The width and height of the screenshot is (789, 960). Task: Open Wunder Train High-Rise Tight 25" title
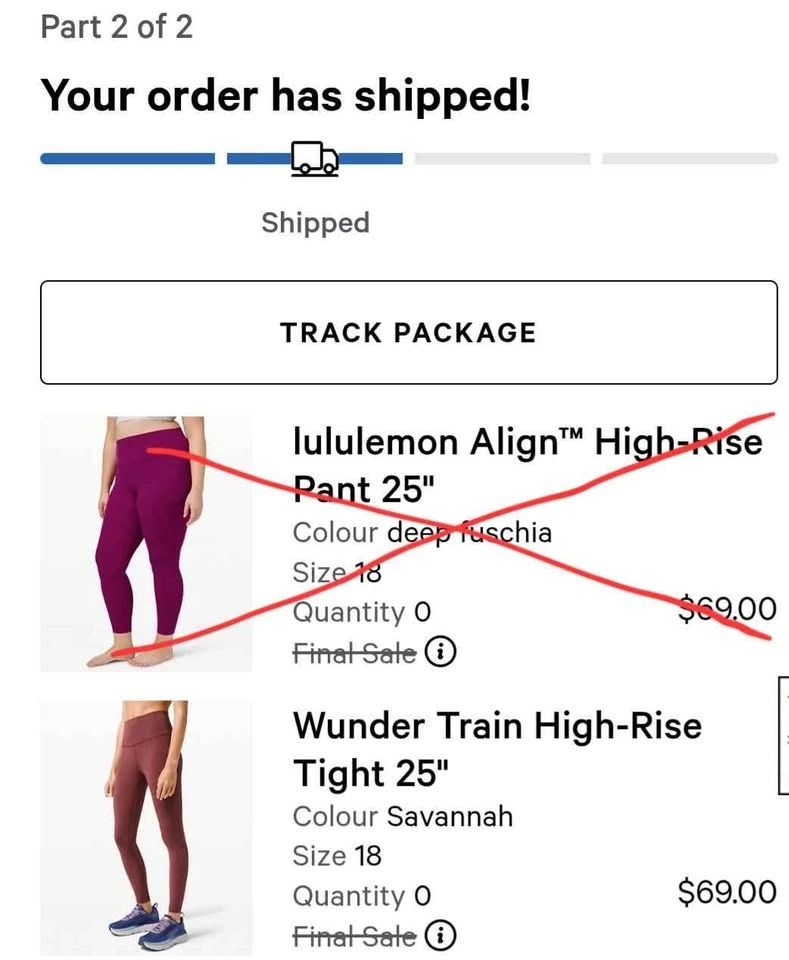click(497, 749)
